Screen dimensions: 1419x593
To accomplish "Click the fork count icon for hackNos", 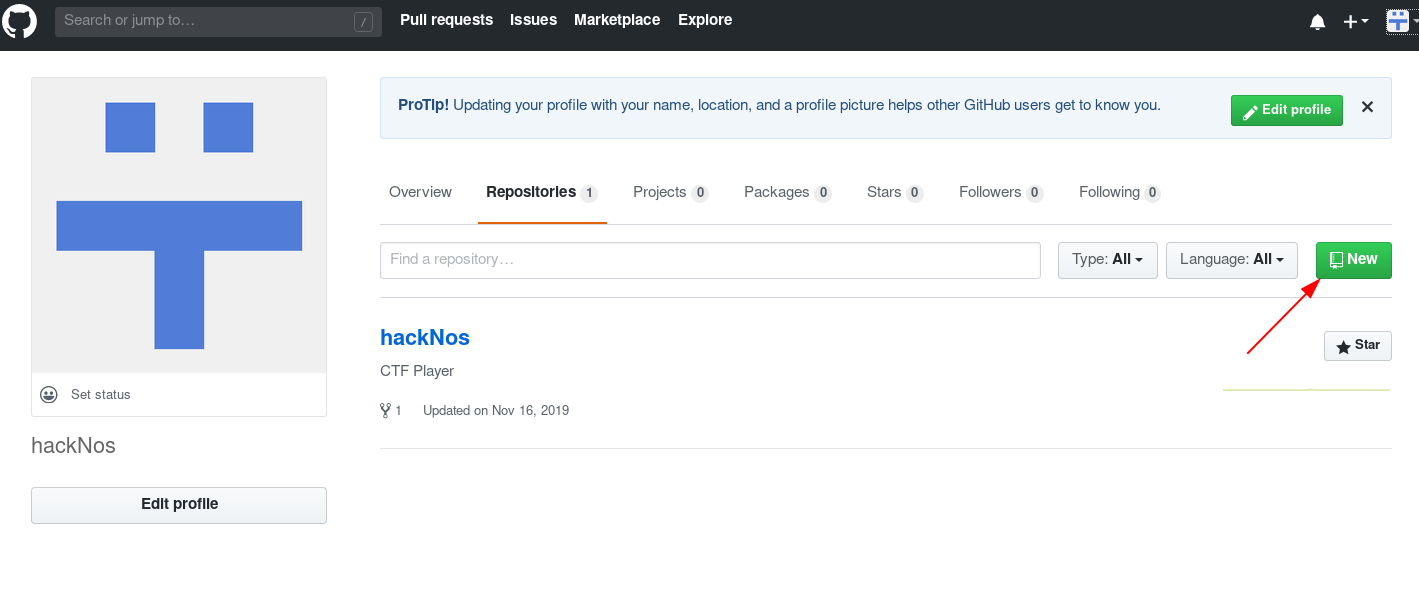I will tap(386, 410).
